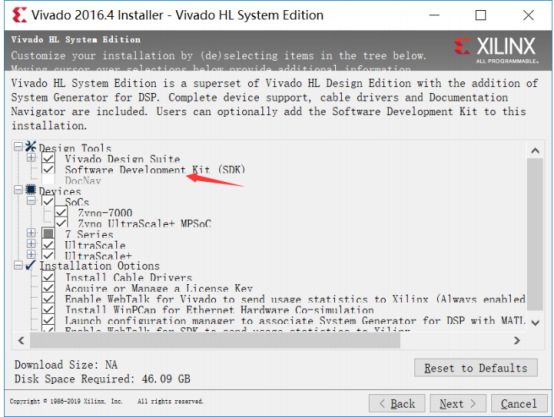Click the Design Tools wrench icon
Screen dimensions: 554x417
tap(31, 146)
